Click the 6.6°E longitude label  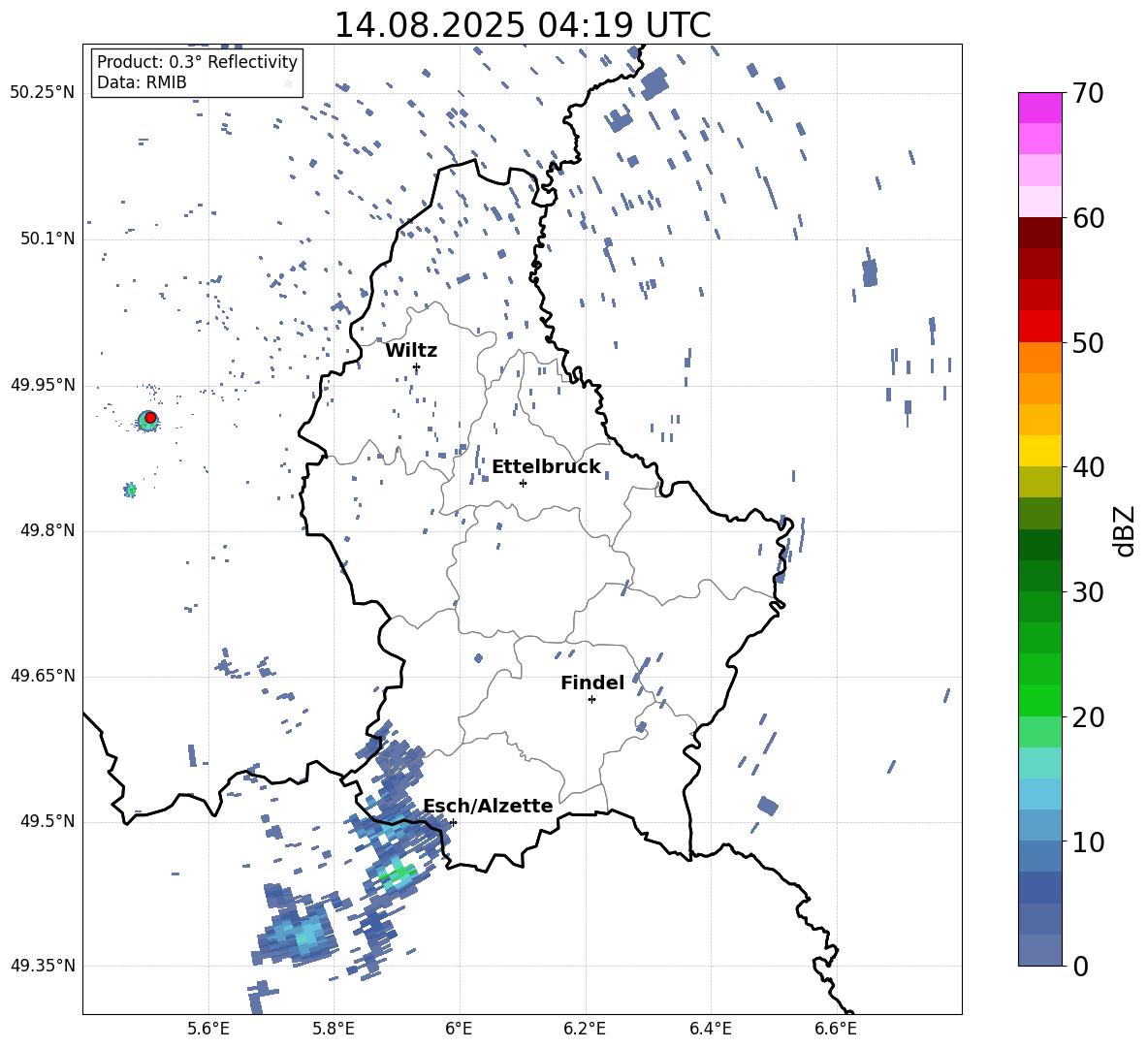(836, 1029)
